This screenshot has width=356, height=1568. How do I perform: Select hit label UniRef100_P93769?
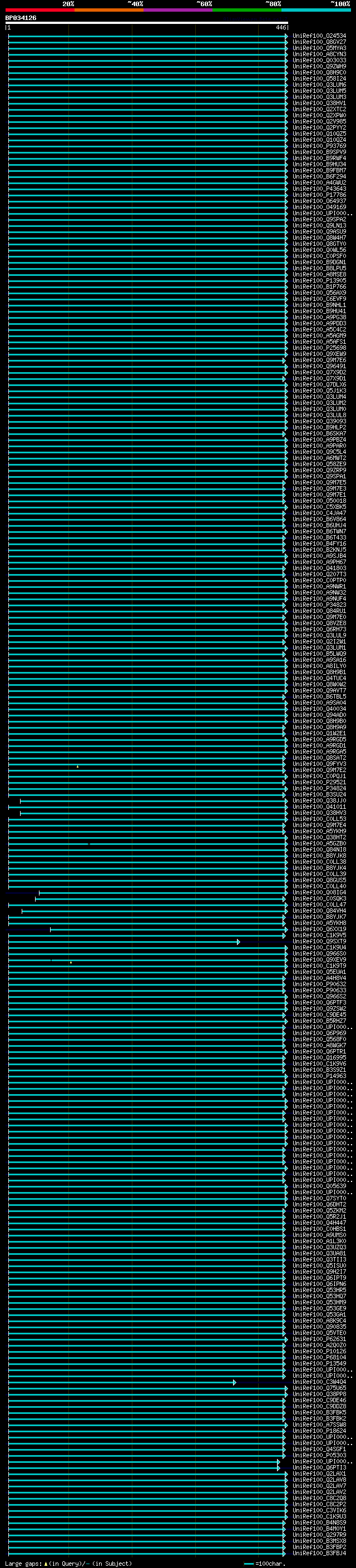pyautogui.click(x=319, y=146)
